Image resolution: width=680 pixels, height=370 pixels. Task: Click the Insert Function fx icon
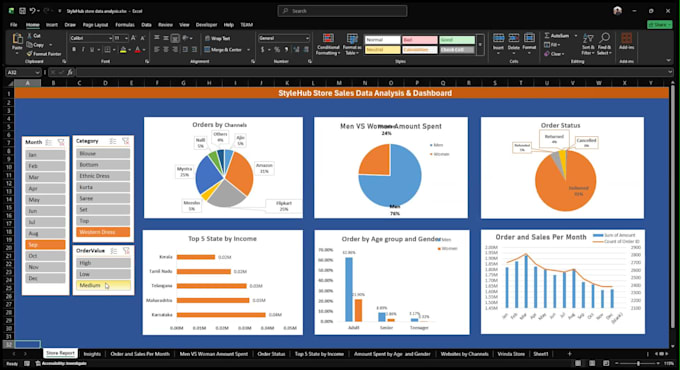[70, 72]
